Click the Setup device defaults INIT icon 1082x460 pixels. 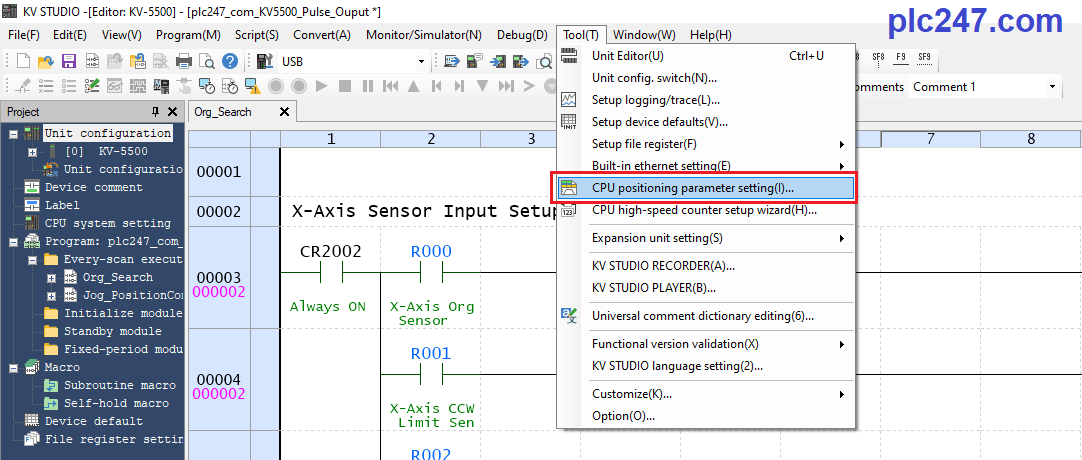coord(569,122)
